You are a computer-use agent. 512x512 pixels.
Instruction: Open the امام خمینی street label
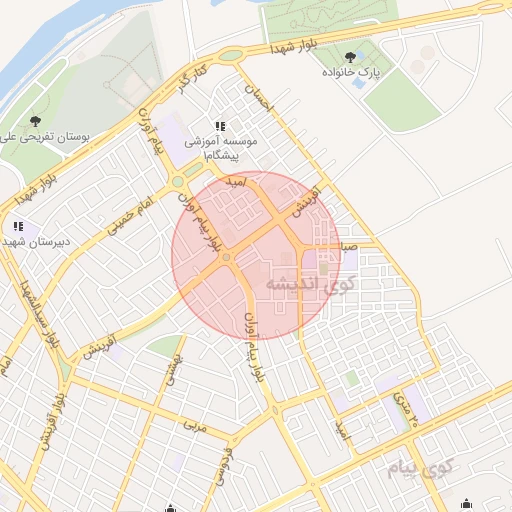(x=130, y=216)
